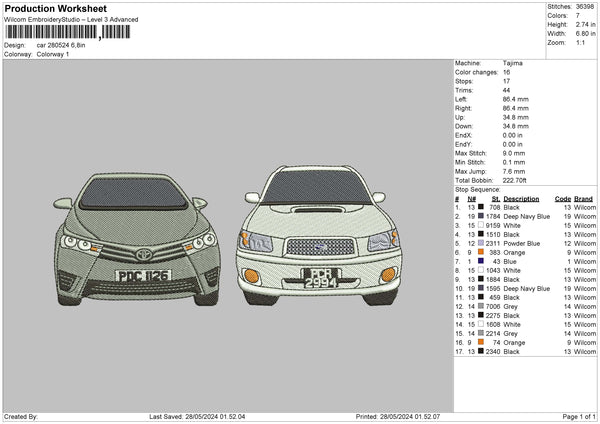
Task: Click the EndX value 0.00 in
Action: (512, 135)
